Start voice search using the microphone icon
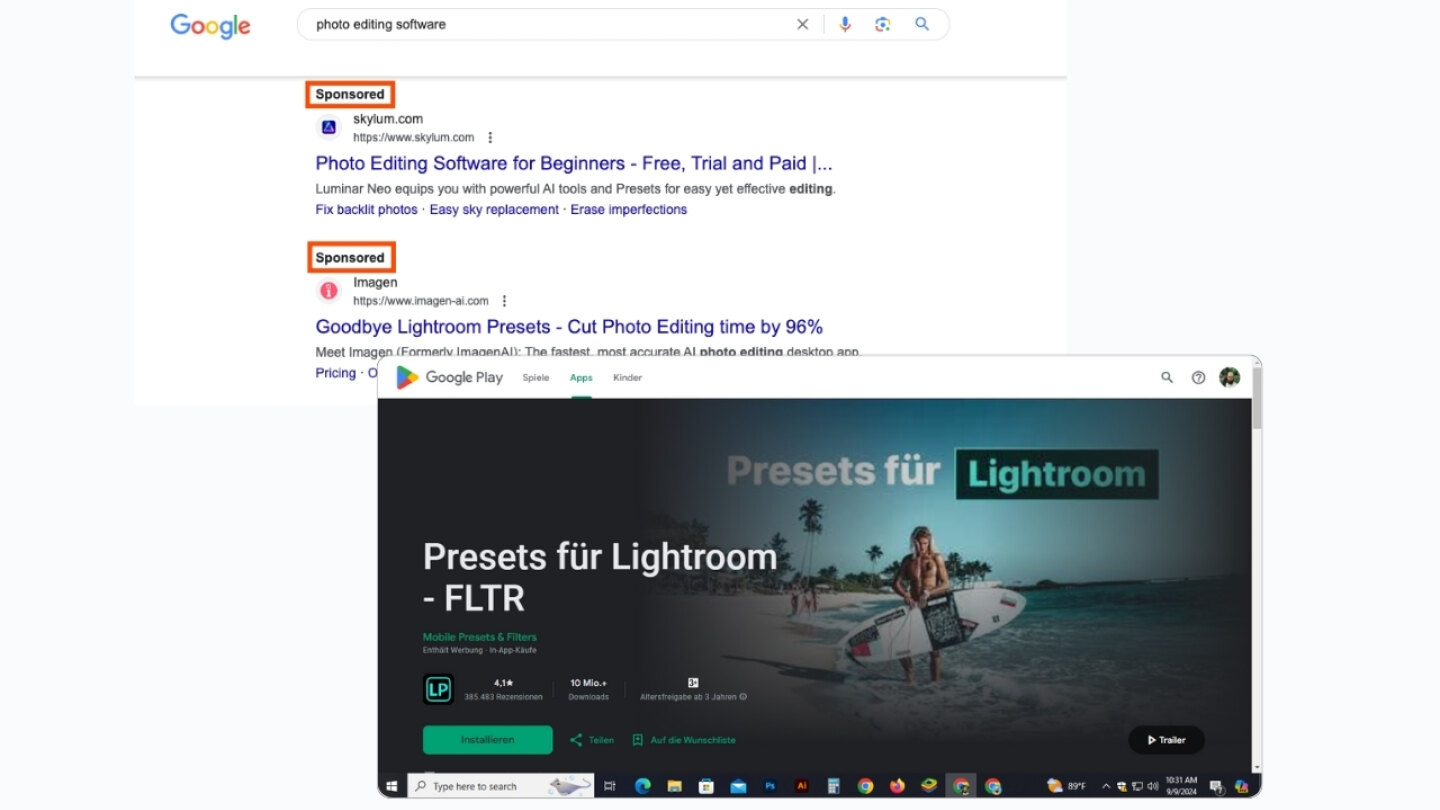1440x810 pixels. (845, 24)
